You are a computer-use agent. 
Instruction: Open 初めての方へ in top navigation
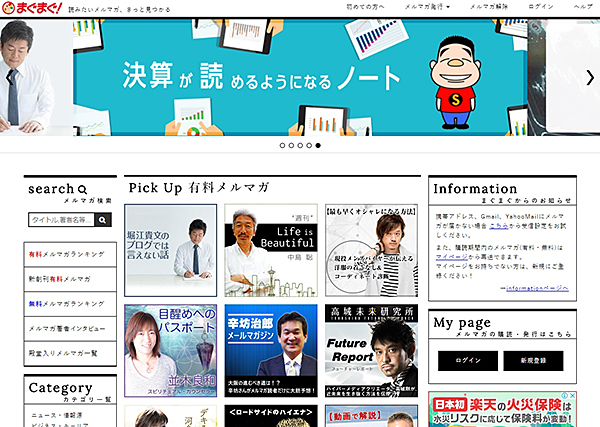click(x=364, y=7)
